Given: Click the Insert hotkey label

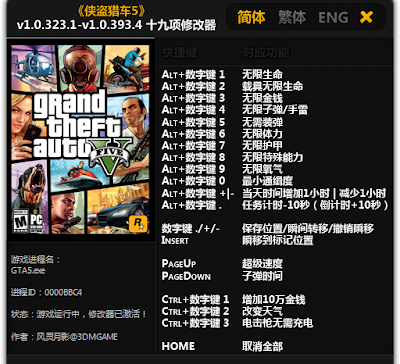Looking at the screenshot, I should tap(175, 240).
